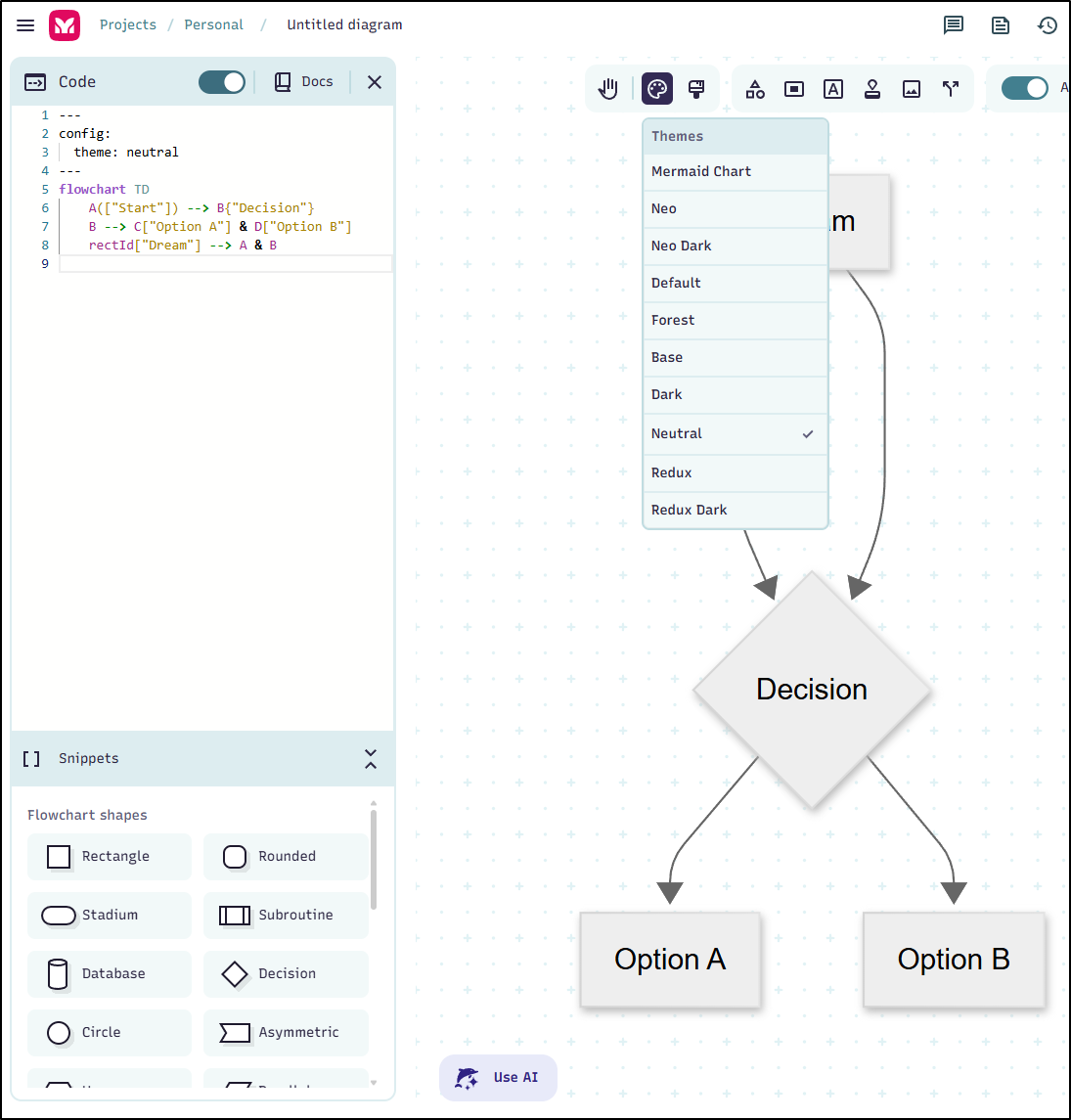Open the Docs link
This screenshot has height=1120, width=1071.
point(304,82)
